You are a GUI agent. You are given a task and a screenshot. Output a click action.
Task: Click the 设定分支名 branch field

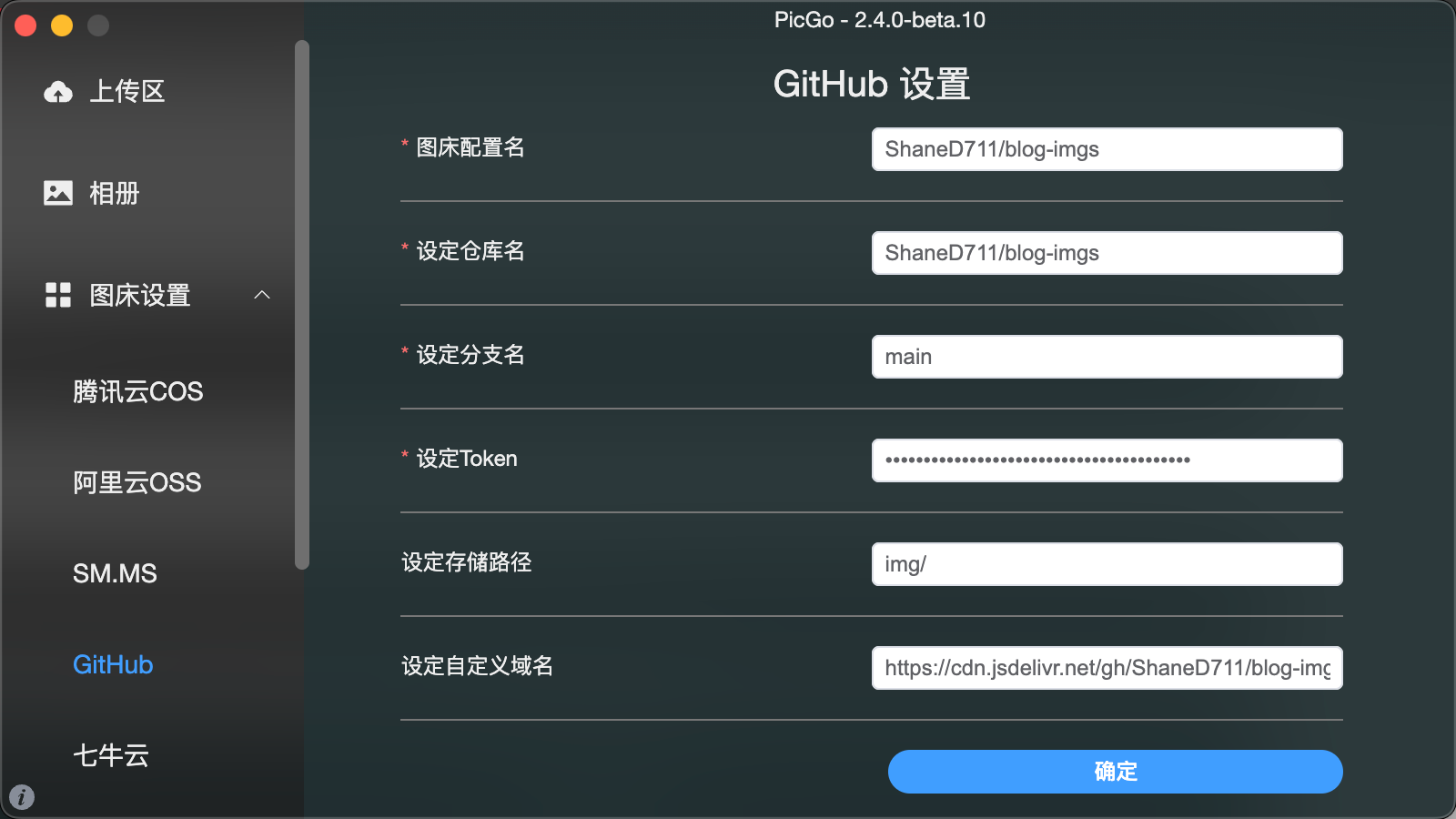click(1107, 357)
